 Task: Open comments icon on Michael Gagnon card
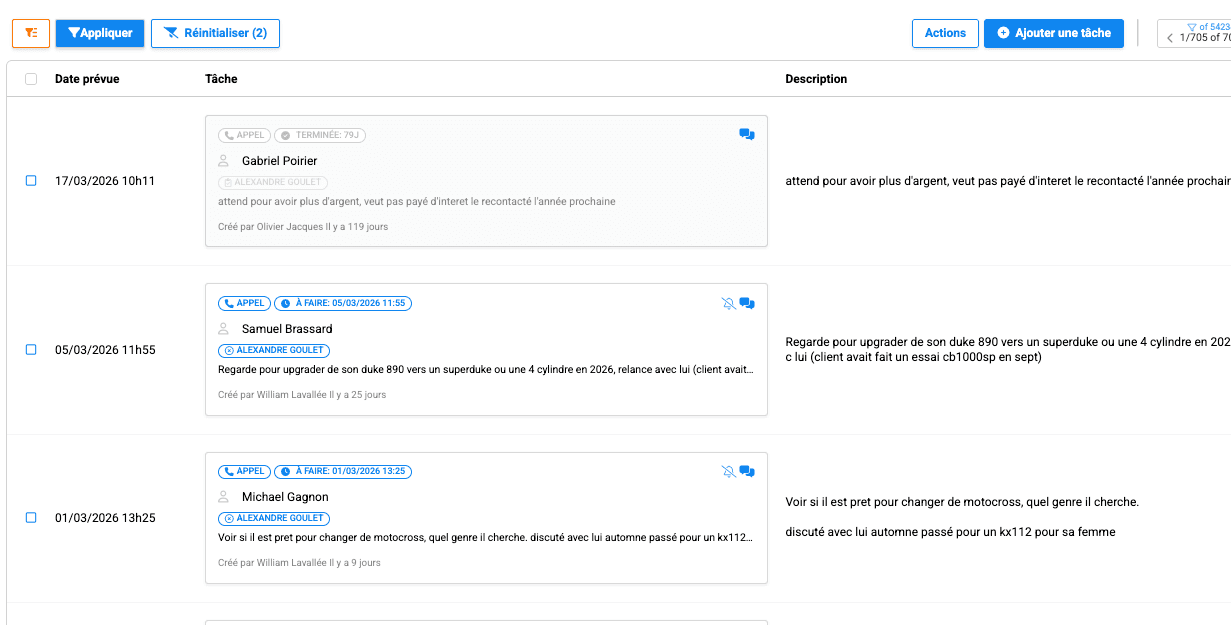point(747,471)
